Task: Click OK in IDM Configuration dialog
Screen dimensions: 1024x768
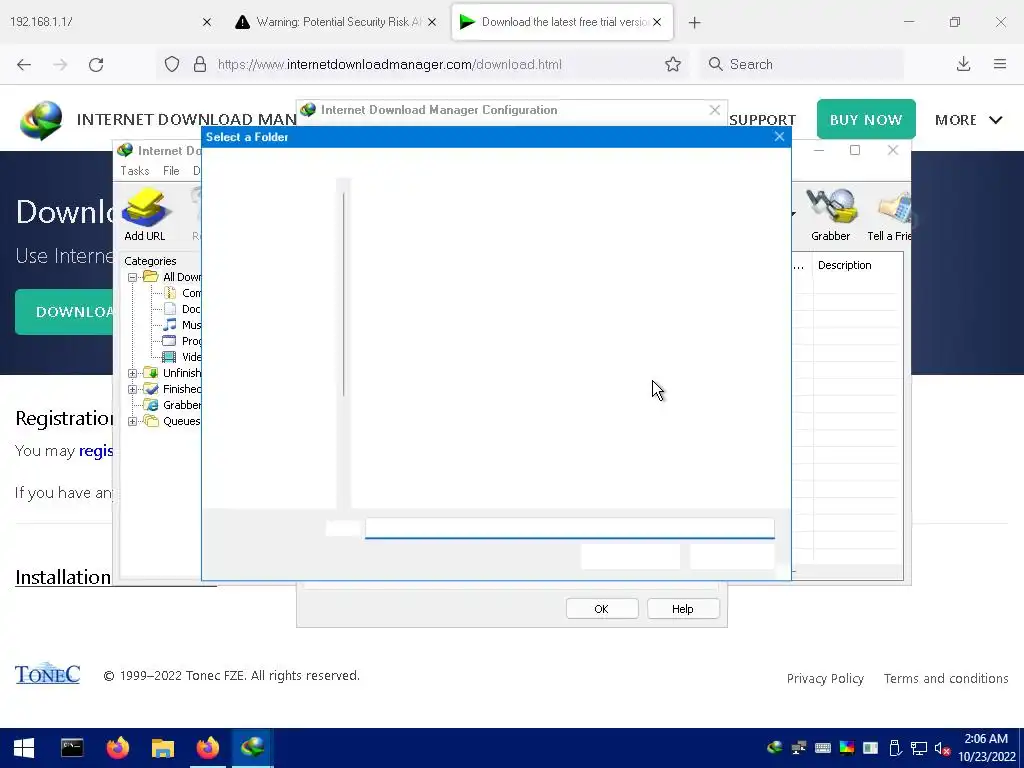Action: 601,609
